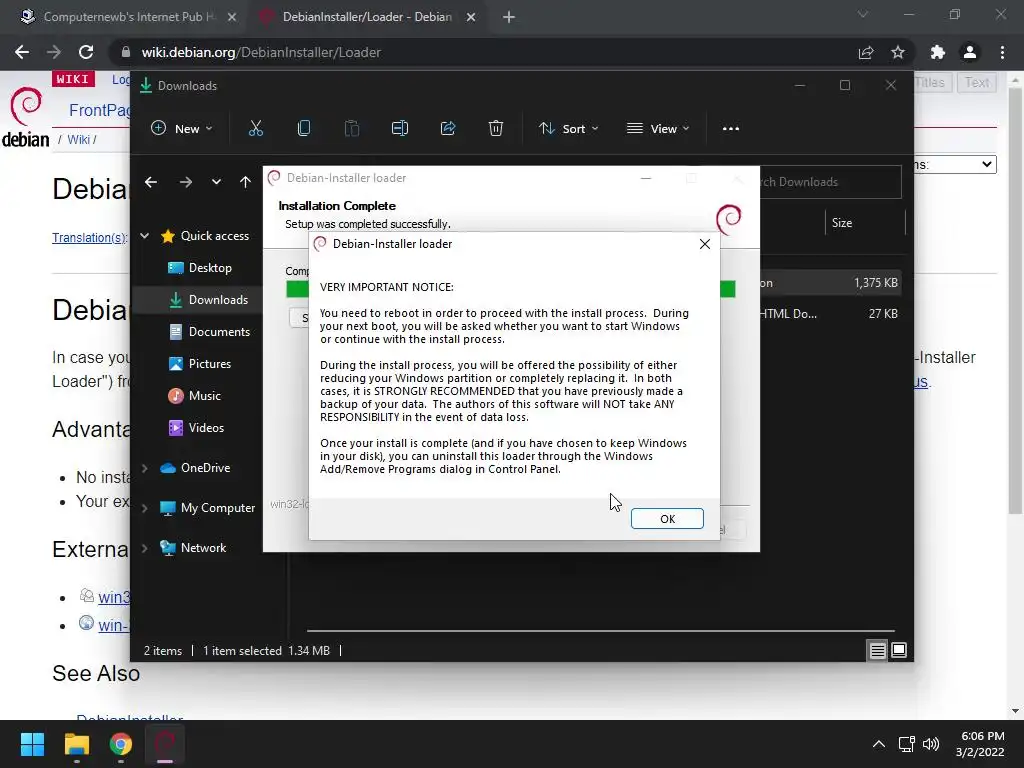Click the Text search button on wiki

click(977, 82)
